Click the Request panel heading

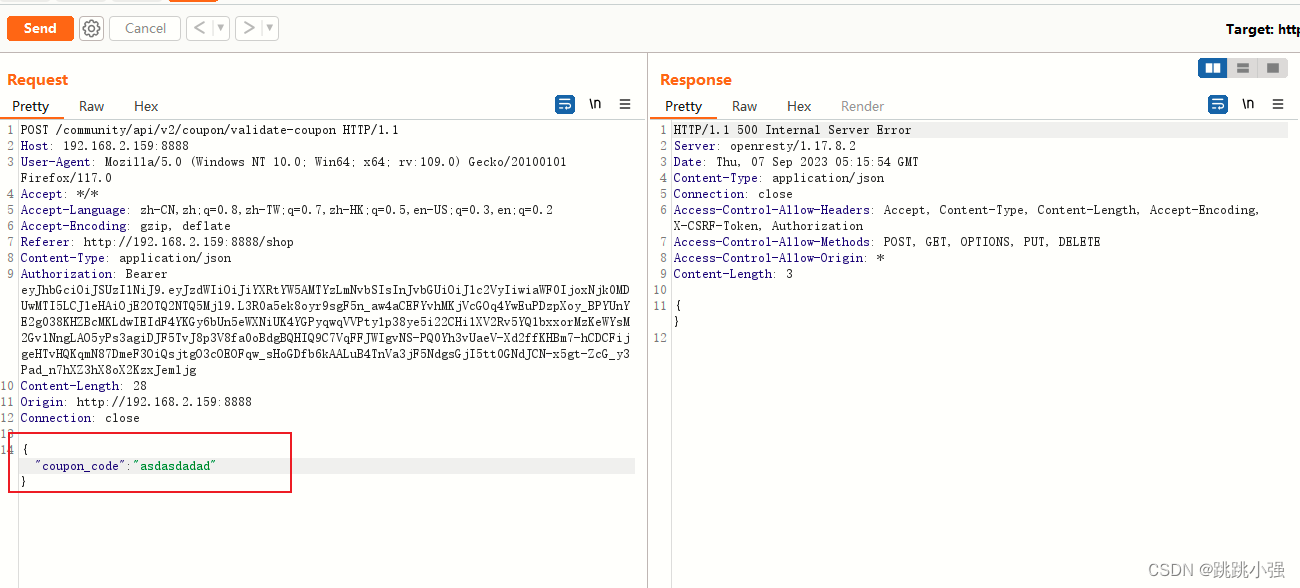pyautogui.click(x=38, y=80)
